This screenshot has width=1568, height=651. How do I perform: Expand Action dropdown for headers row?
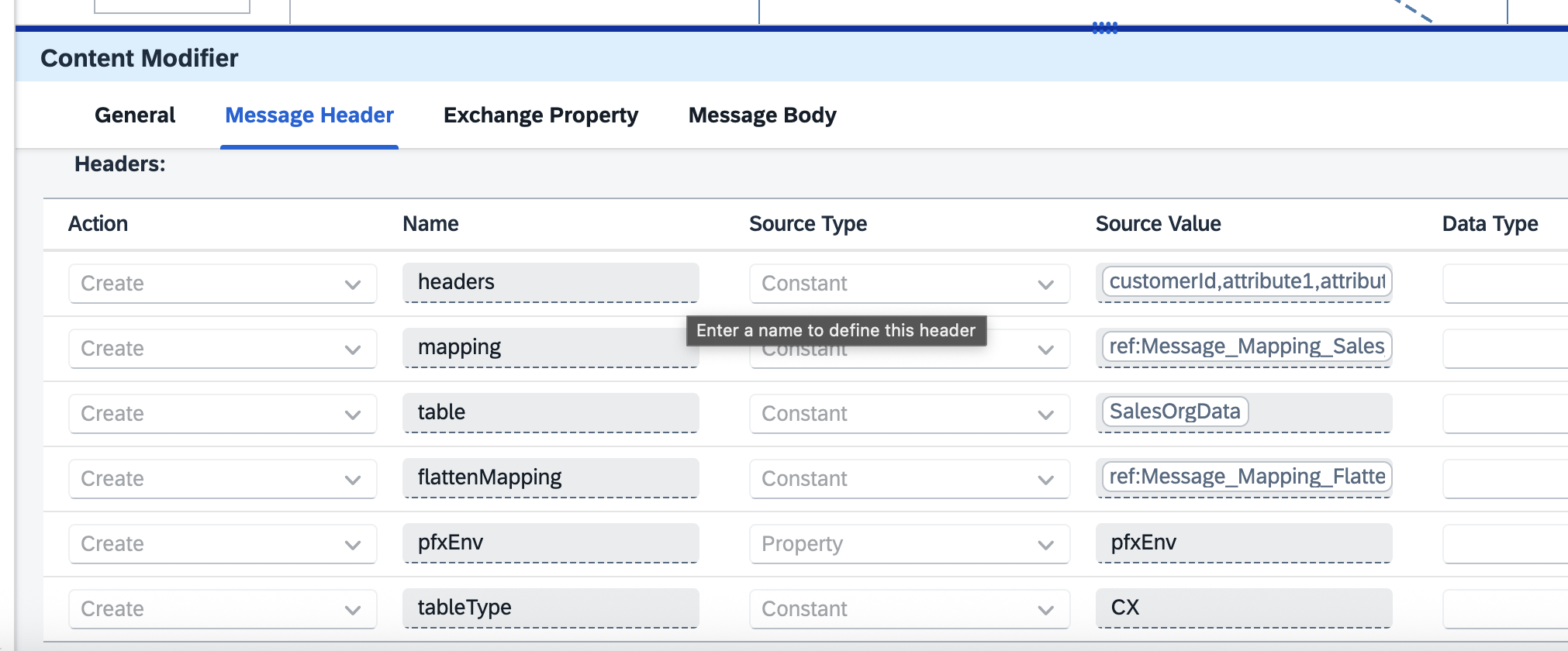(x=222, y=284)
